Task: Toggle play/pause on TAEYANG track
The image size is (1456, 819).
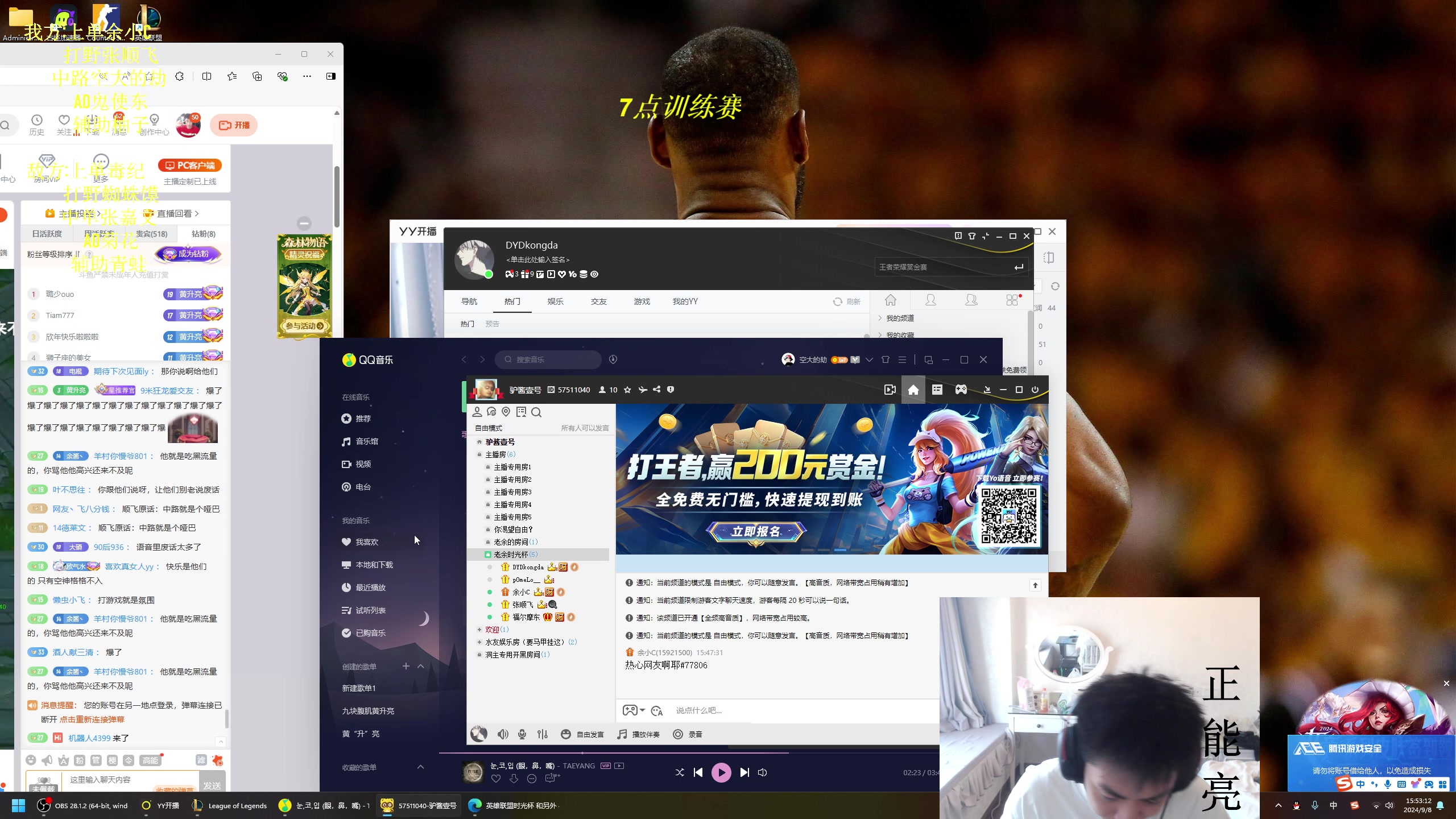Action: [x=721, y=772]
